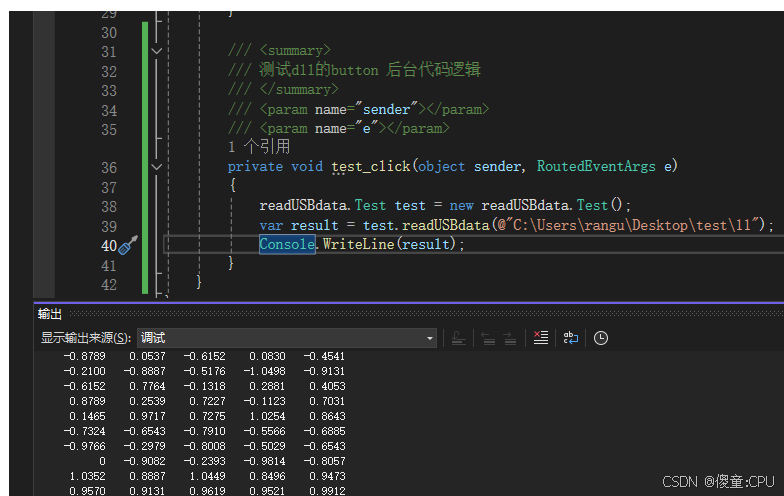Click output value 0.7764
Viewport: 784px width, 496px height.
coord(147,386)
